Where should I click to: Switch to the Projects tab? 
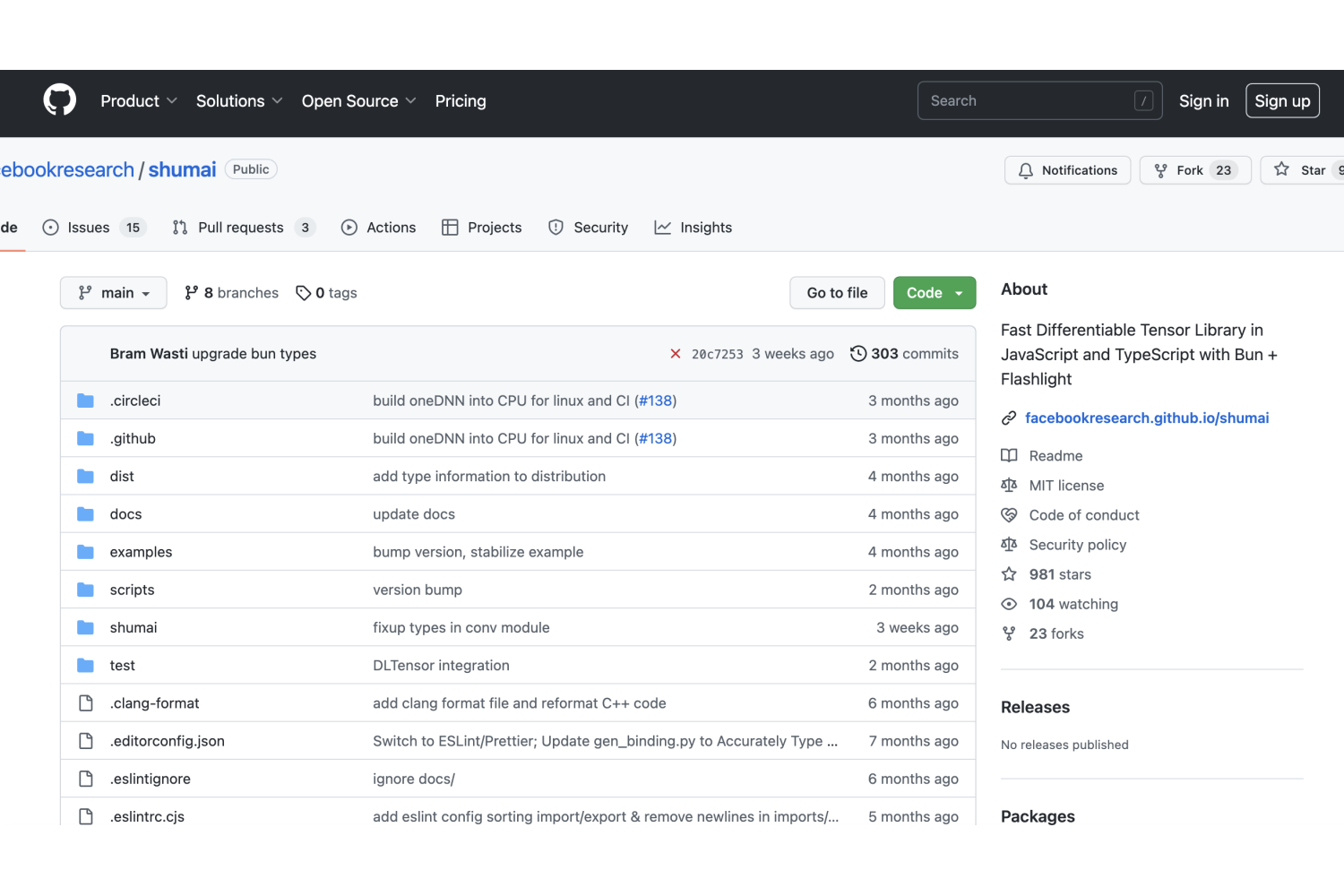tap(482, 228)
